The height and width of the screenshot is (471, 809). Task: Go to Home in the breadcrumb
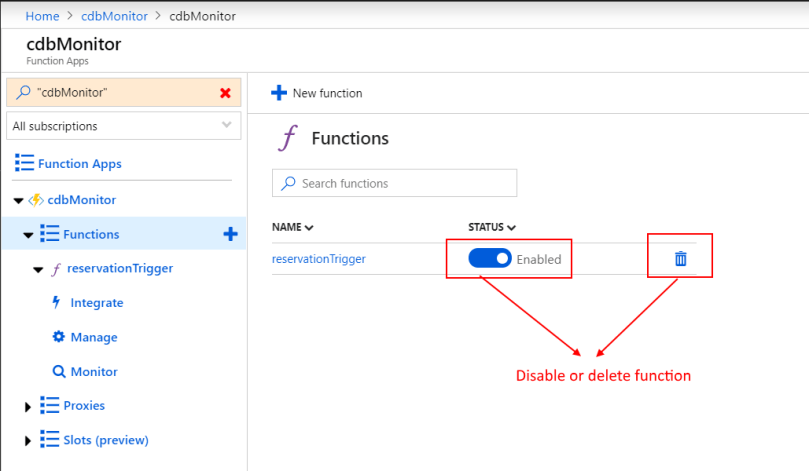[x=42, y=16]
